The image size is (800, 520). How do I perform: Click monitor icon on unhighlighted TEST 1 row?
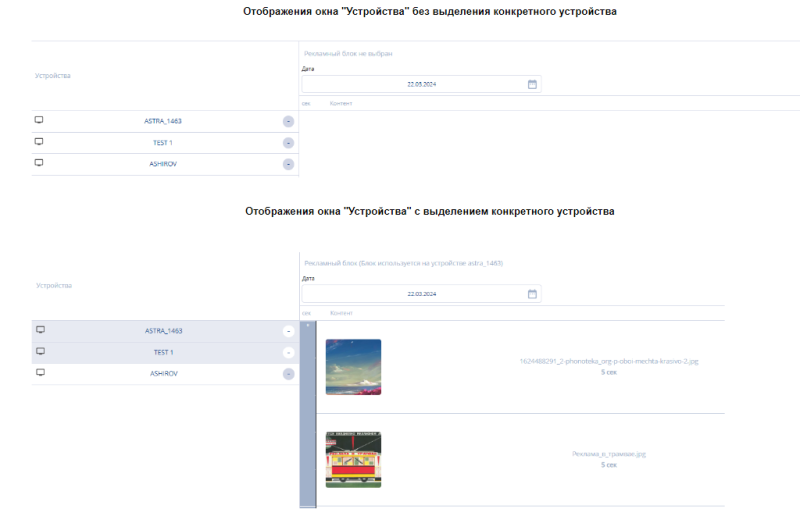(x=39, y=141)
